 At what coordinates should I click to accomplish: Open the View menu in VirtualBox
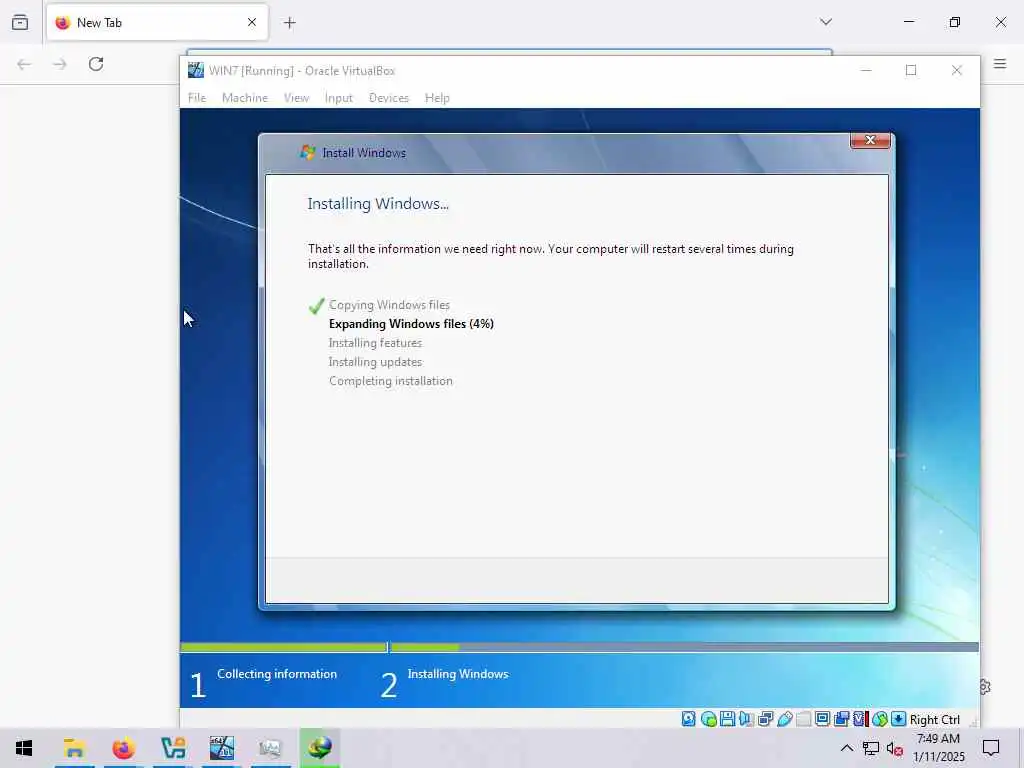tap(296, 98)
